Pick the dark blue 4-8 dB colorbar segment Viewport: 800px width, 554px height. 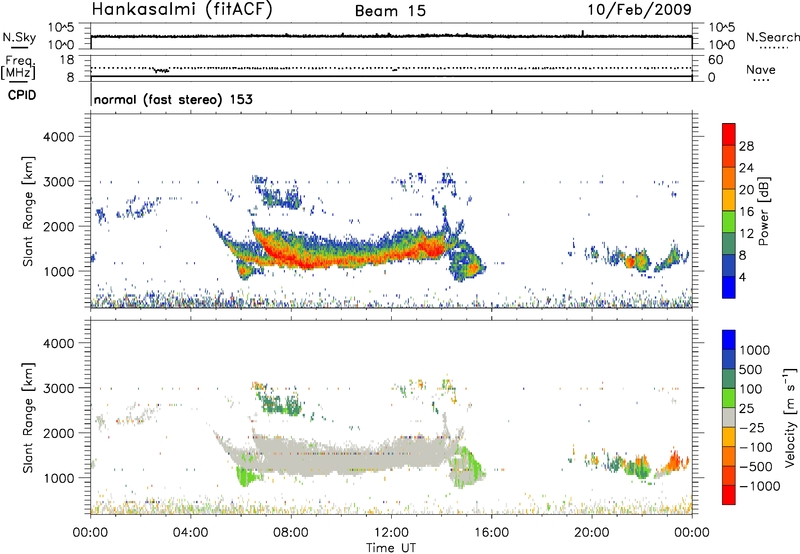click(x=729, y=266)
